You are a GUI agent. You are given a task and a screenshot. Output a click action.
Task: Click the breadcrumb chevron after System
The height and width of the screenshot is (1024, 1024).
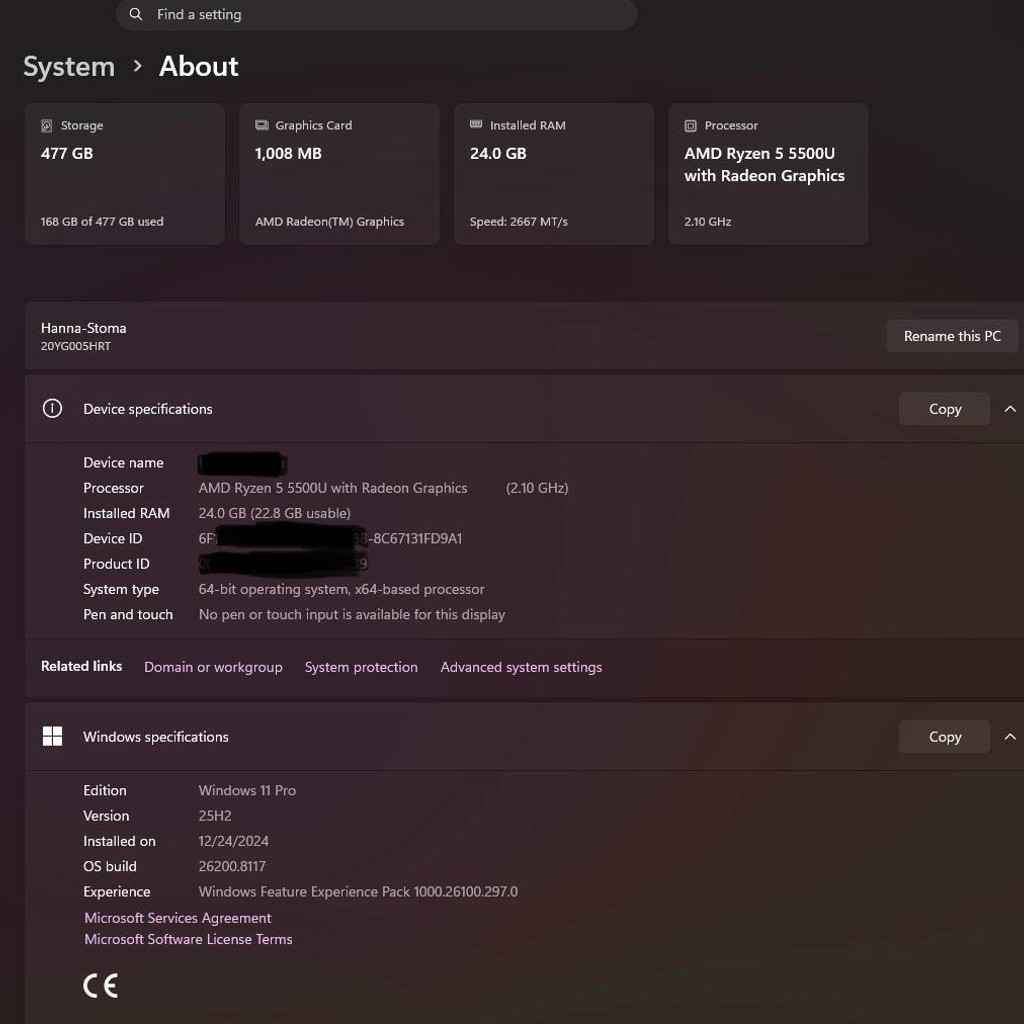pyautogui.click(x=137, y=66)
